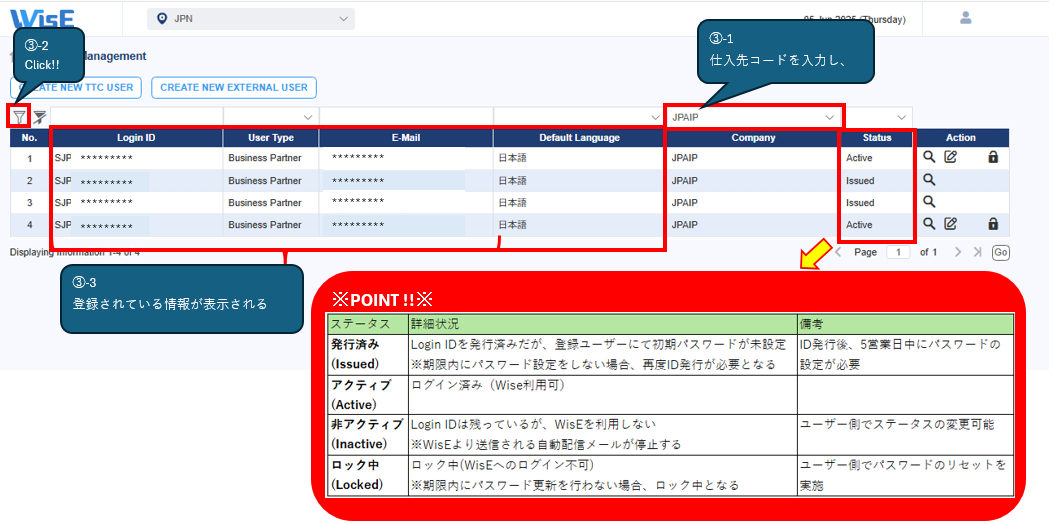This screenshot has height=524, width=1062.
Task: View details of user row No. 3
Action: click(929, 202)
